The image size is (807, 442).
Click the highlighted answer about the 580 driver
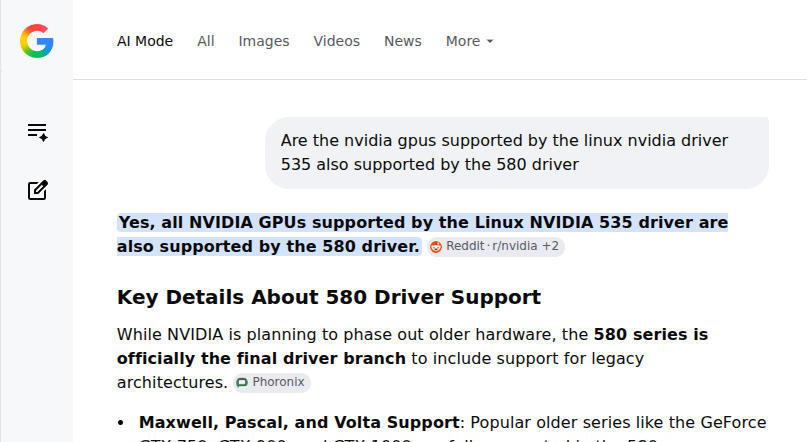coord(422,234)
